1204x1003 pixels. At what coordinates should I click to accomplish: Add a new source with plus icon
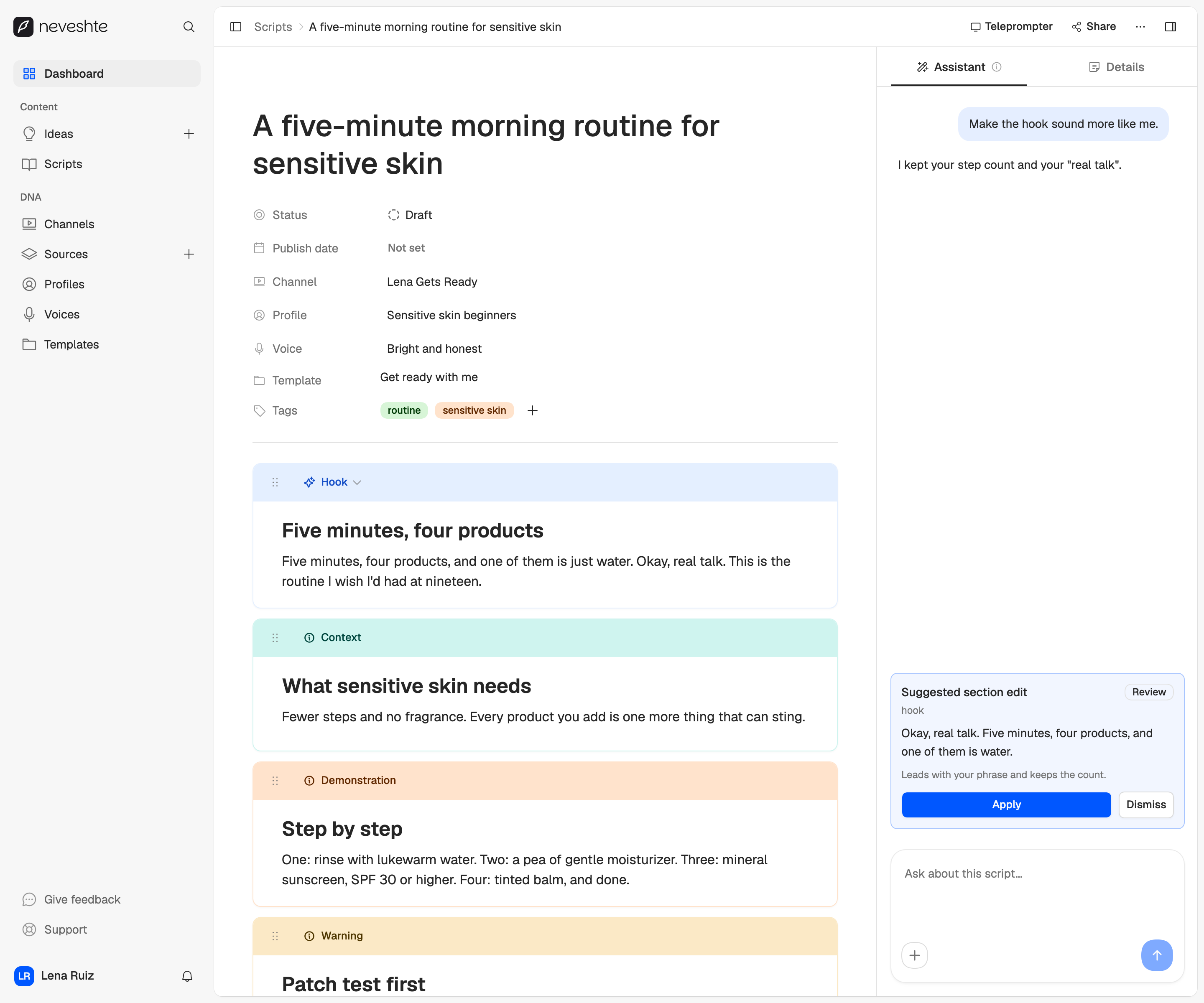tap(189, 254)
